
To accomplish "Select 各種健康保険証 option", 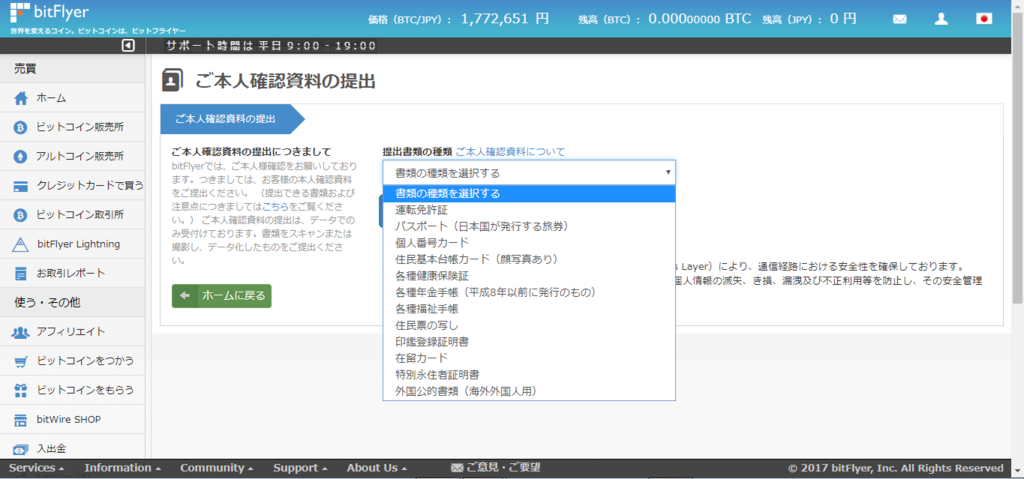I will click(x=529, y=276).
